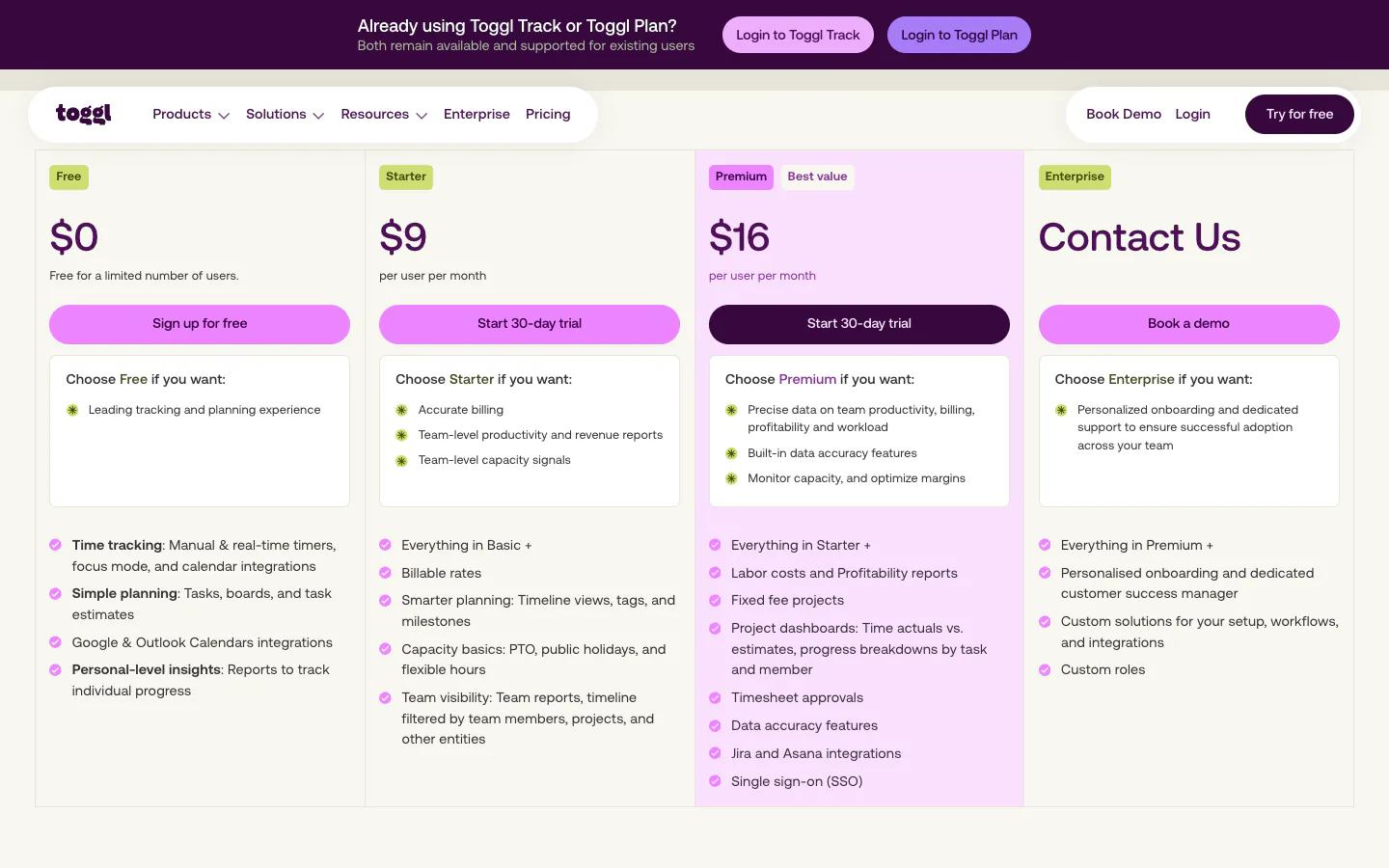Open Book Demo in navigation

[x=1124, y=114]
